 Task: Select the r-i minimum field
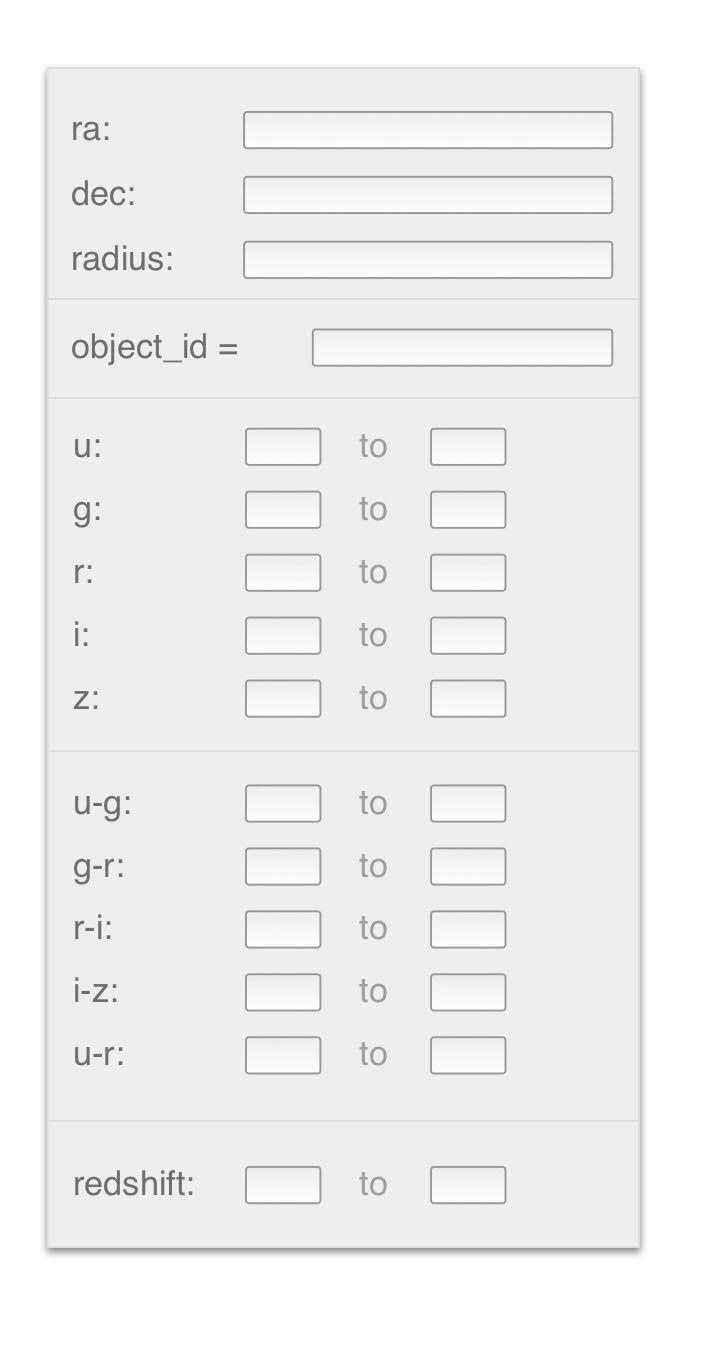coord(283,930)
